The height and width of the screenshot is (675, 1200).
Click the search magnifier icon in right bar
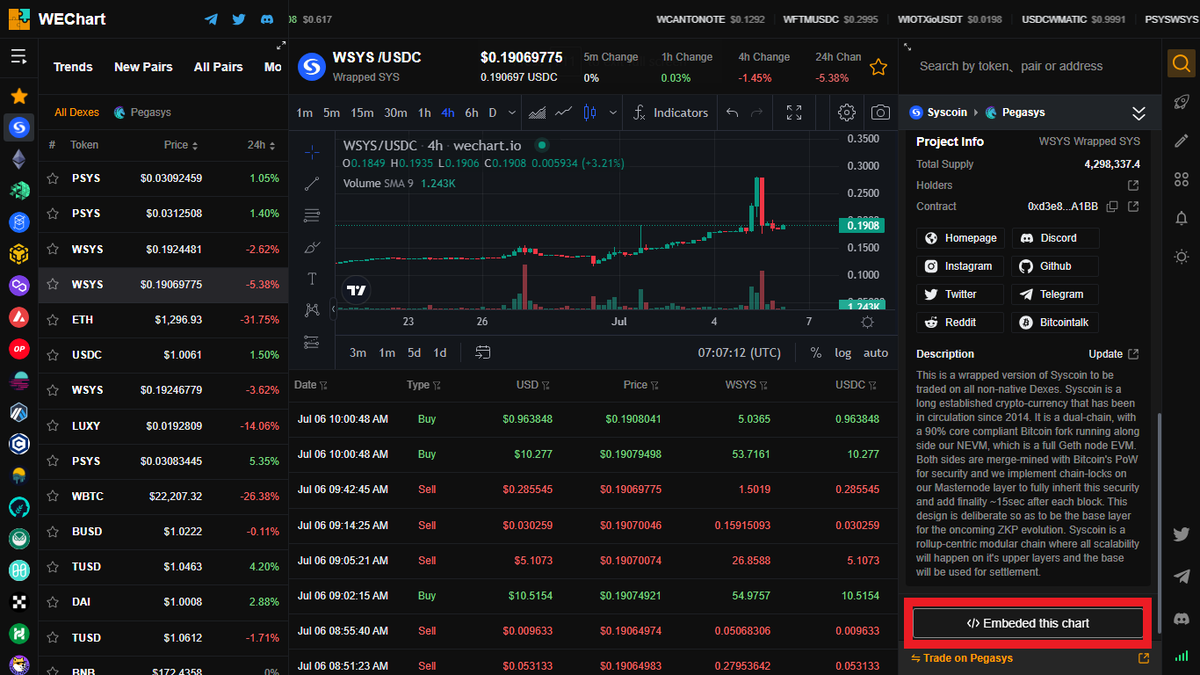pyautogui.click(x=1181, y=65)
